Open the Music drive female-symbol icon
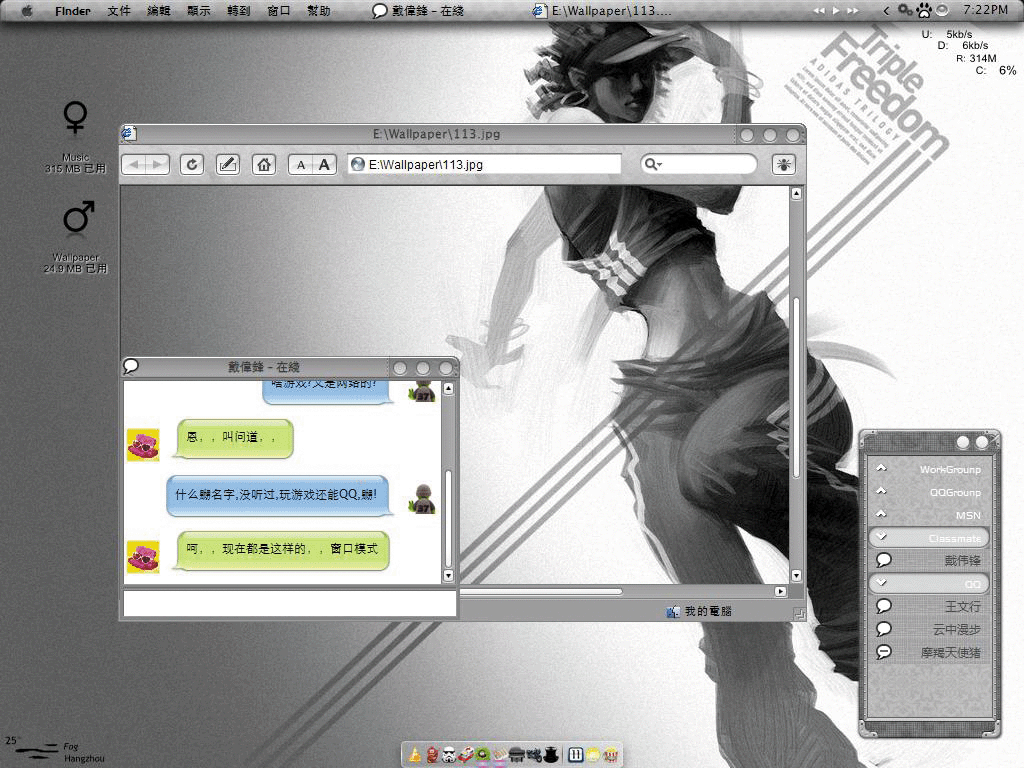Image resolution: width=1024 pixels, height=768 pixels. click(x=76, y=118)
